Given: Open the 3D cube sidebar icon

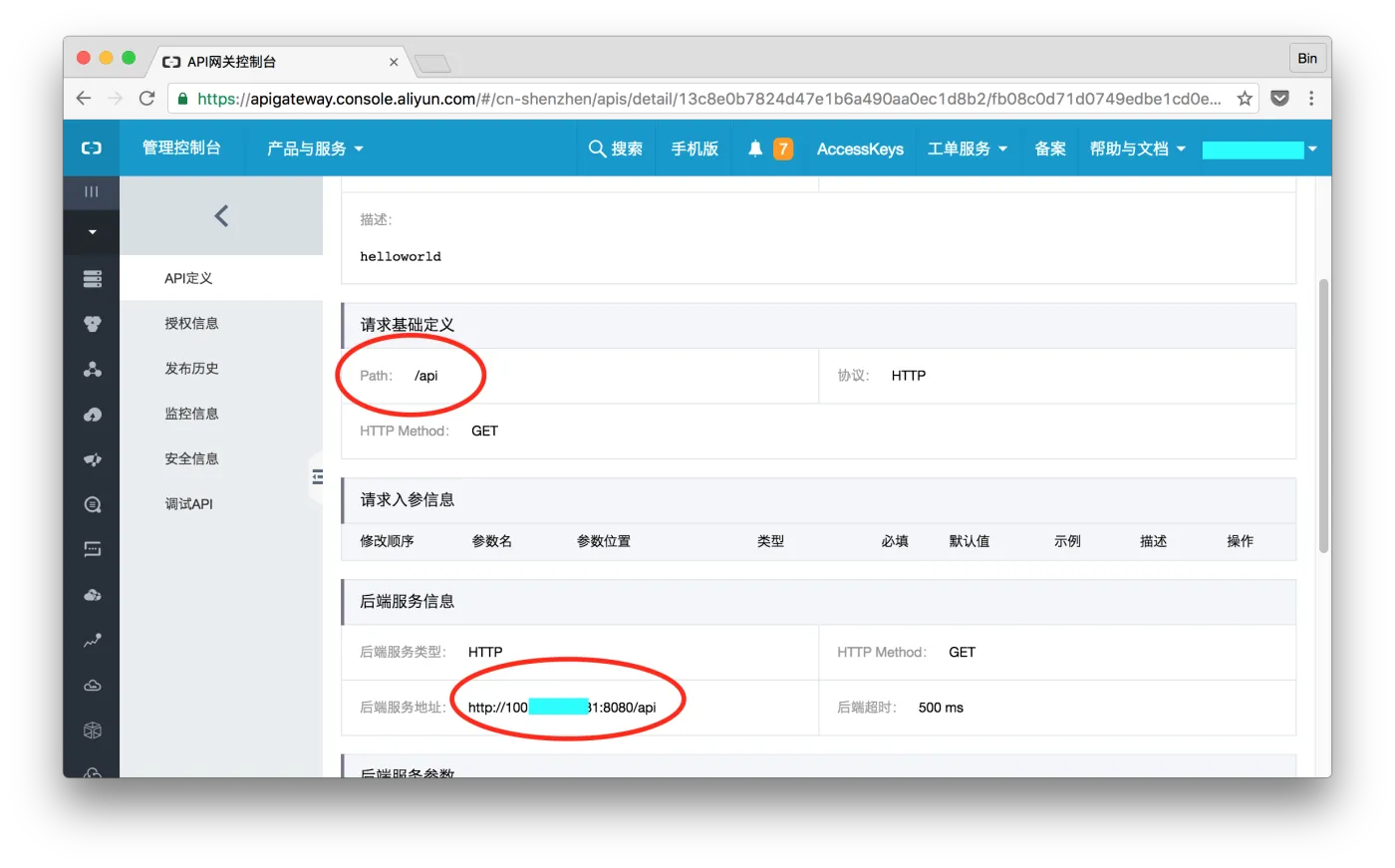Looking at the screenshot, I should pos(92,730).
